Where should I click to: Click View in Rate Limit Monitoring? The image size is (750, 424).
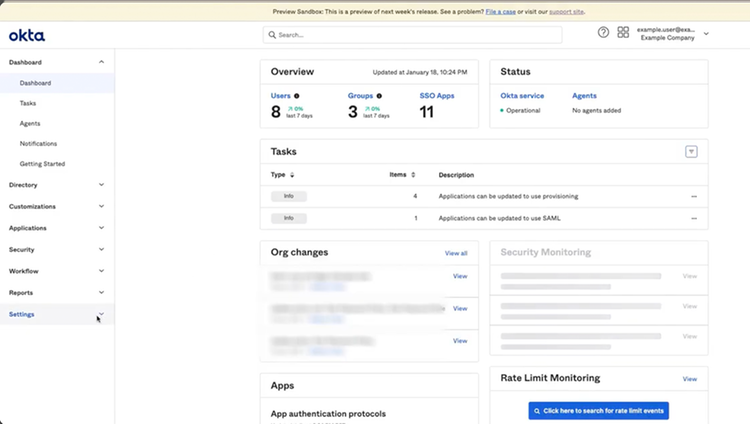pyautogui.click(x=689, y=379)
